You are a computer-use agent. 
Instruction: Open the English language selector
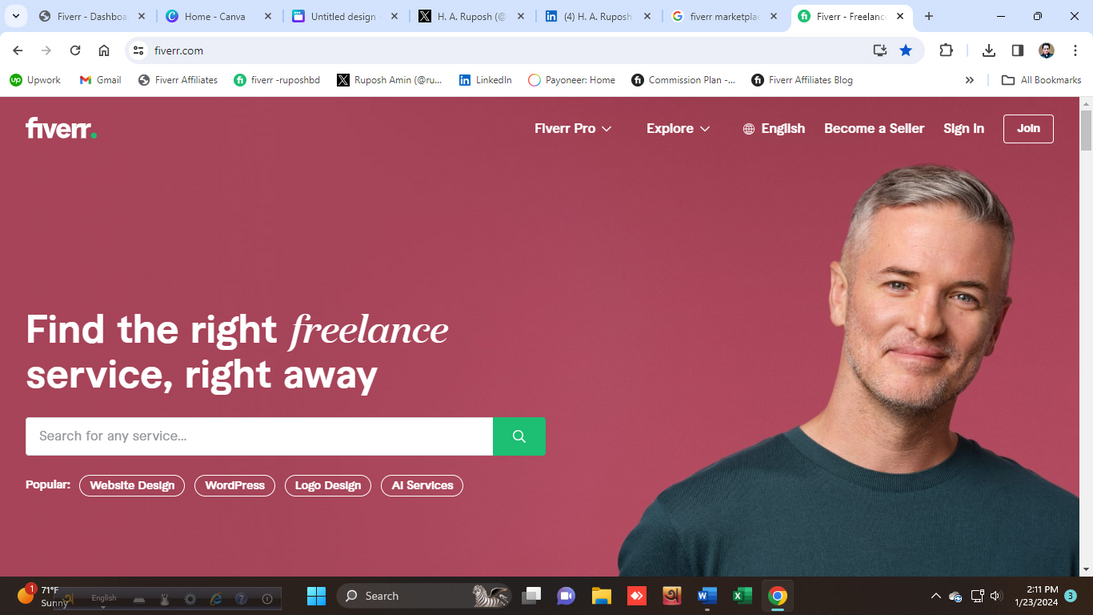coord(774,128)
